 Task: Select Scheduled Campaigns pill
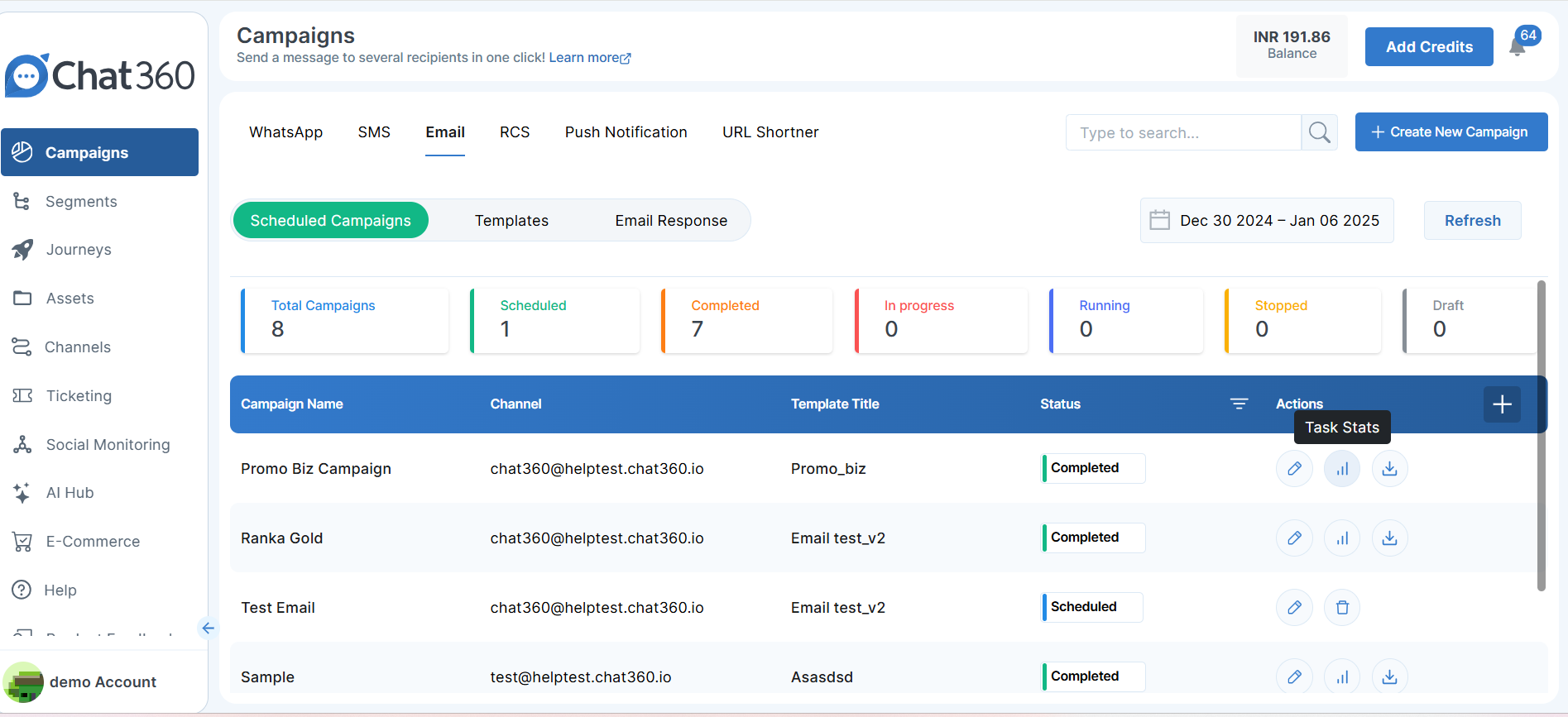331,221
